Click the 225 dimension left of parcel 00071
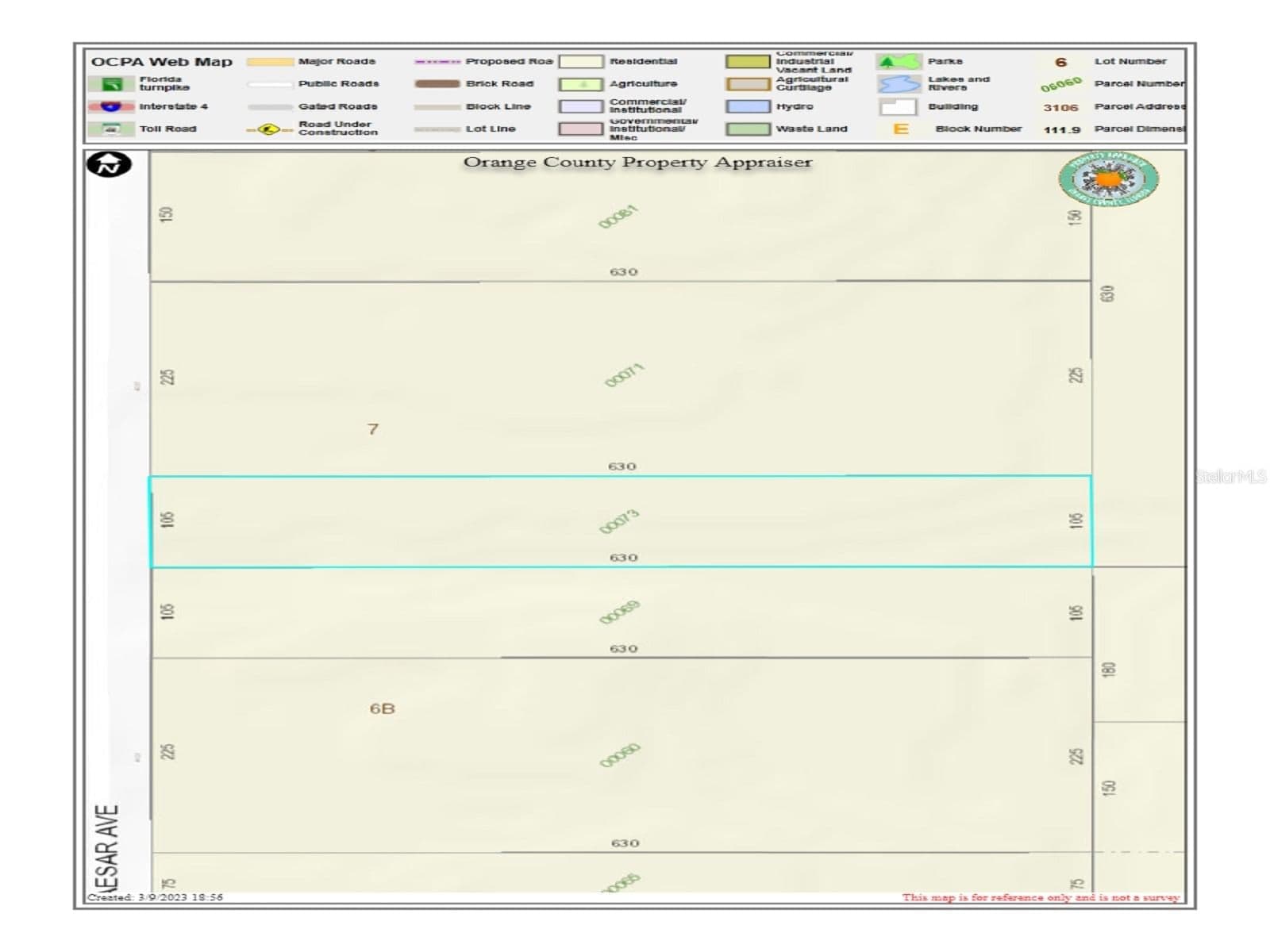The height and width of the screenshot is (952, 1270). pyautogui.click(x=167, y=377)
